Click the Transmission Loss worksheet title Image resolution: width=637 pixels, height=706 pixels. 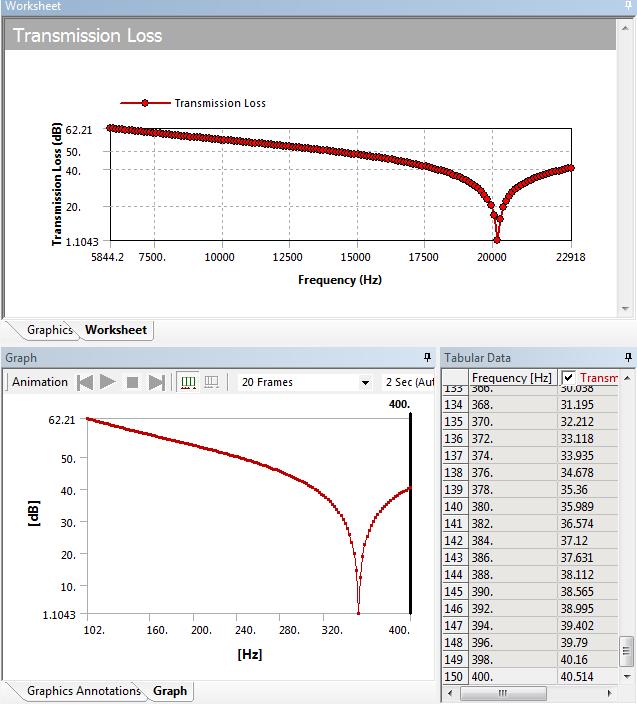(87, 36)
